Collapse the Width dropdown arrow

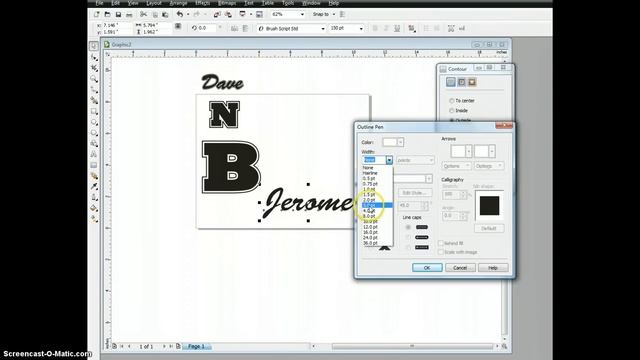pyautogui.click(x=389, y=160)
